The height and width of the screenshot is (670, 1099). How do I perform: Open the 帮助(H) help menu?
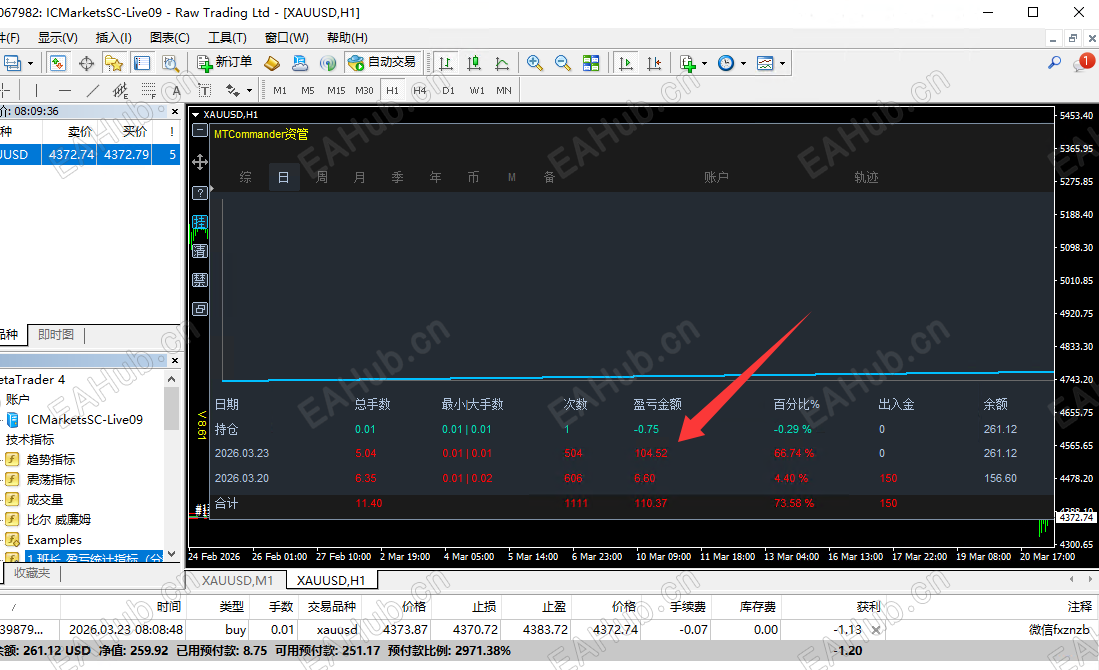tap(347, 38)
